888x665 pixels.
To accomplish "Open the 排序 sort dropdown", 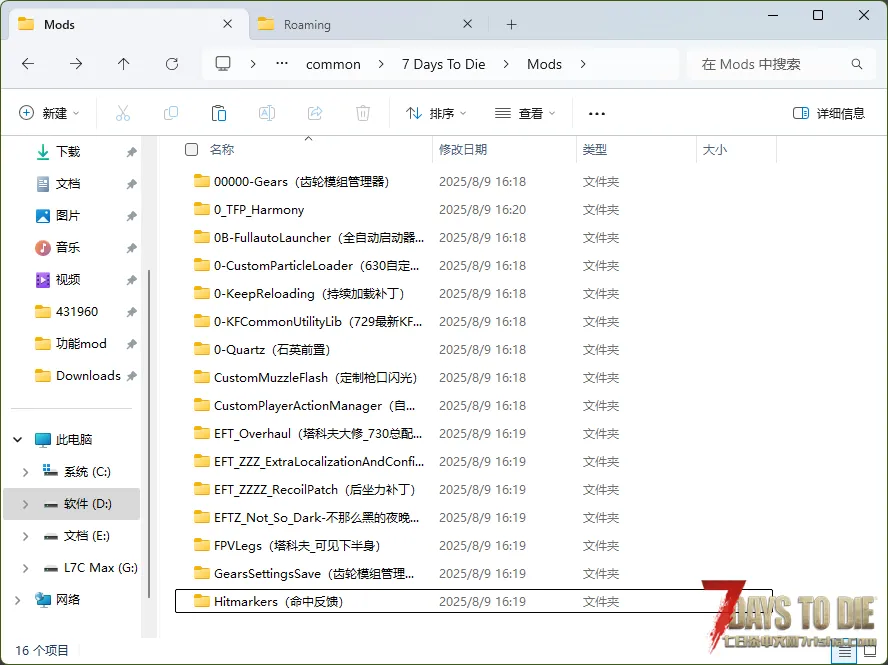I will [x=436, y=113].
